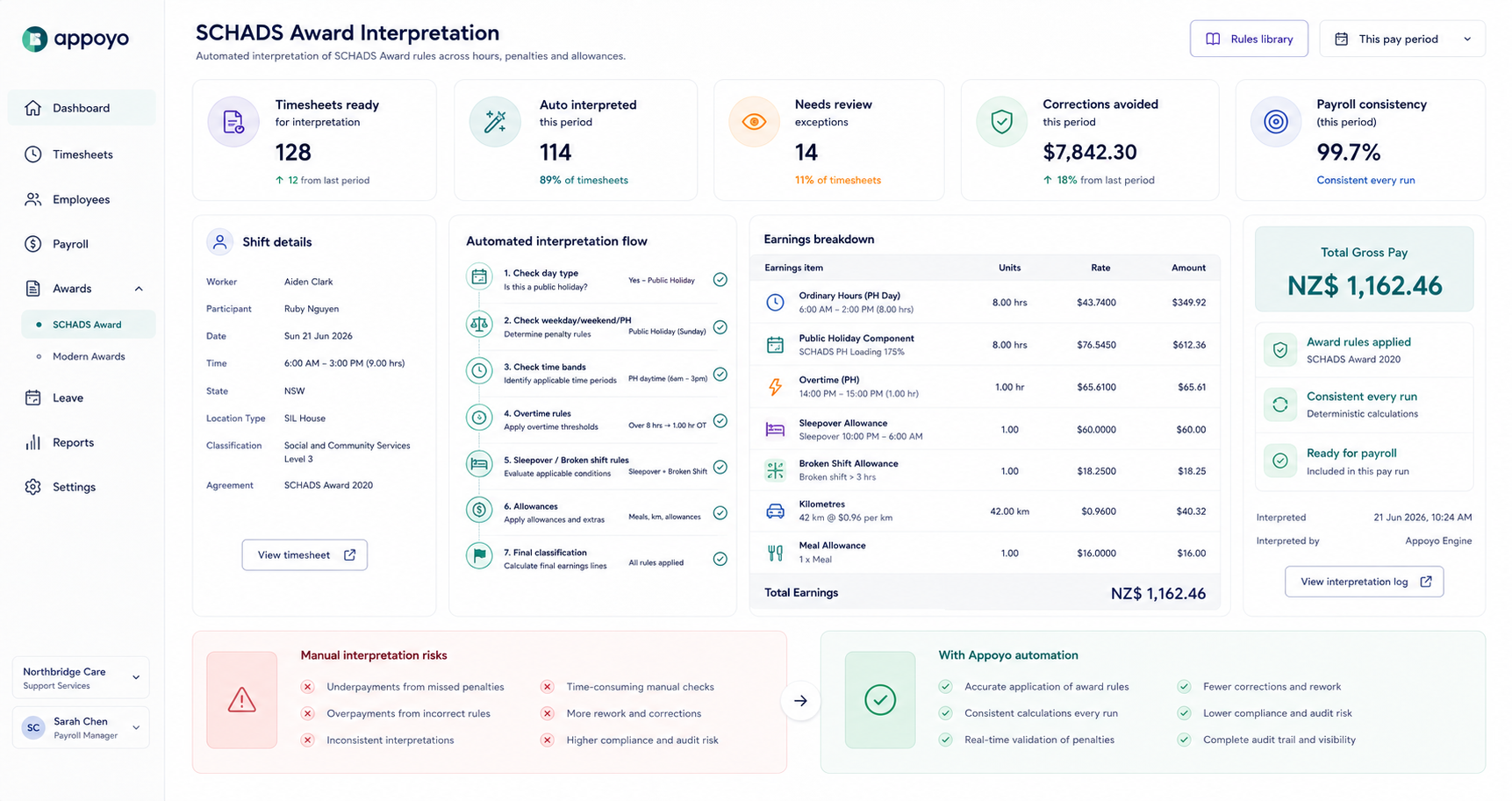Click the scales icon for weekday/weekend/PH step
The height and width of the screenshot is (801, 1512).
click(479, 325)
